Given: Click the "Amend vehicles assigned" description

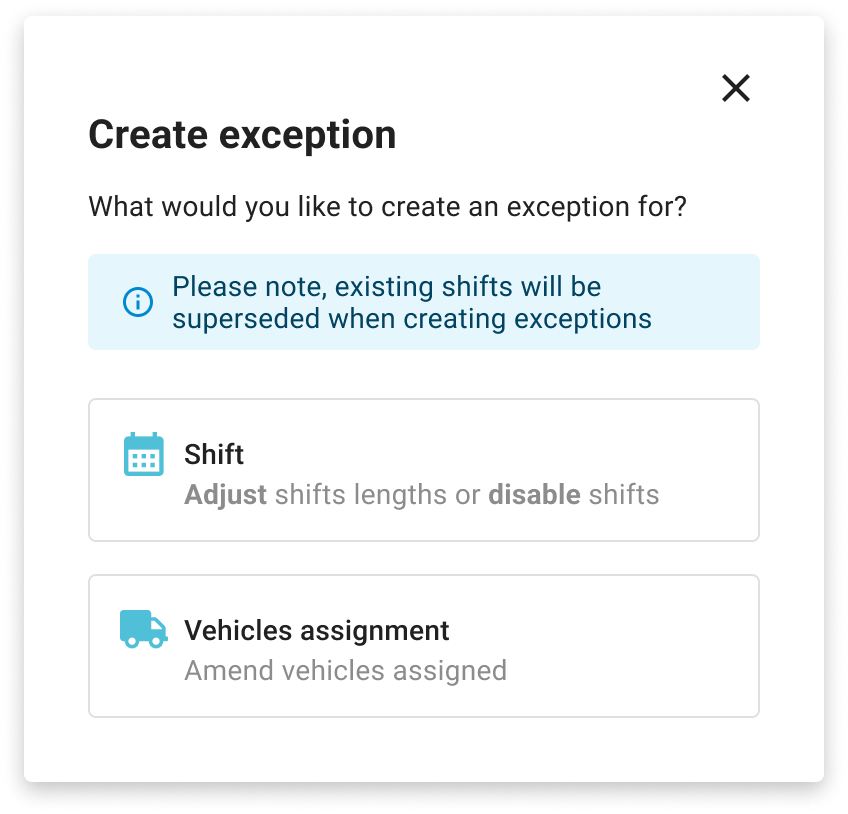Looking at the screenshot, I should point(345,670).
